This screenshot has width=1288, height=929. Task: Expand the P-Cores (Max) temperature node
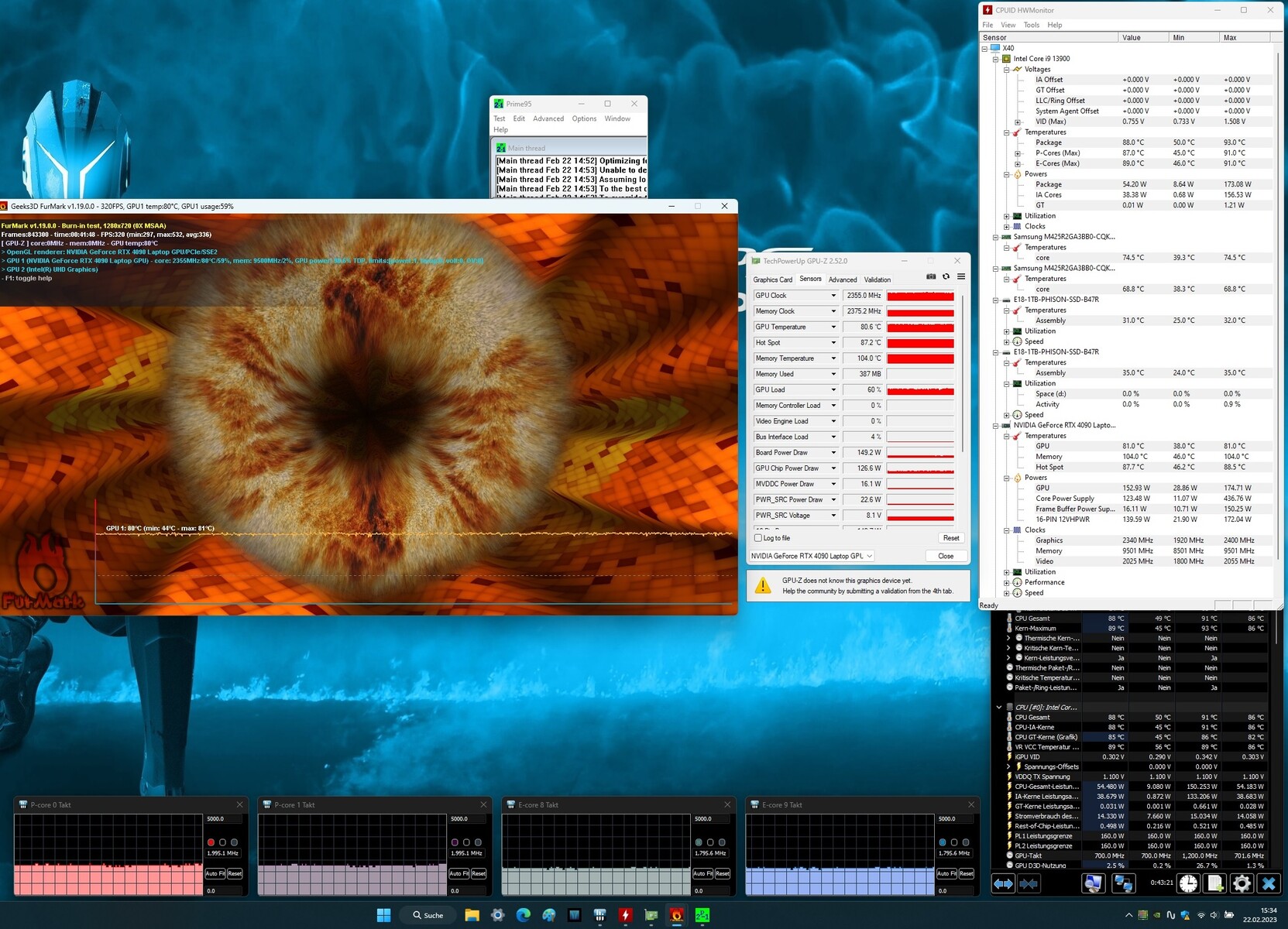click(x=1018, y=153)
